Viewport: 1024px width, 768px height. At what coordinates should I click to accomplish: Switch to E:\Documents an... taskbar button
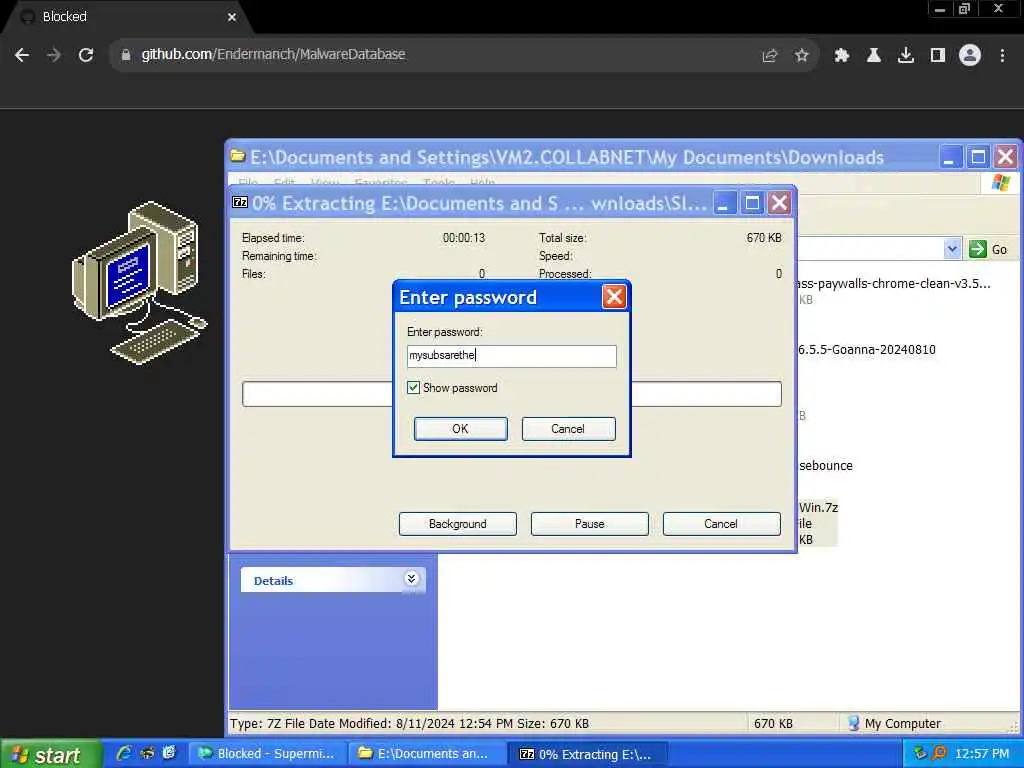point(427,754)
